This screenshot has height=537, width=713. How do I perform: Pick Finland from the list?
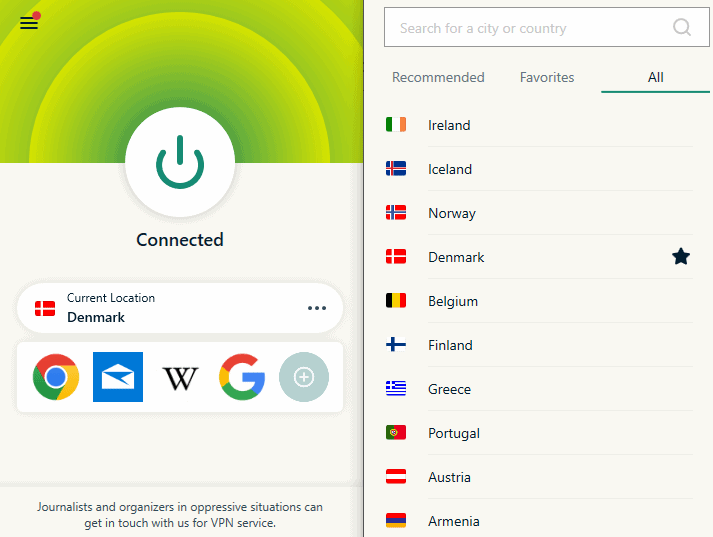pos(539,345)
